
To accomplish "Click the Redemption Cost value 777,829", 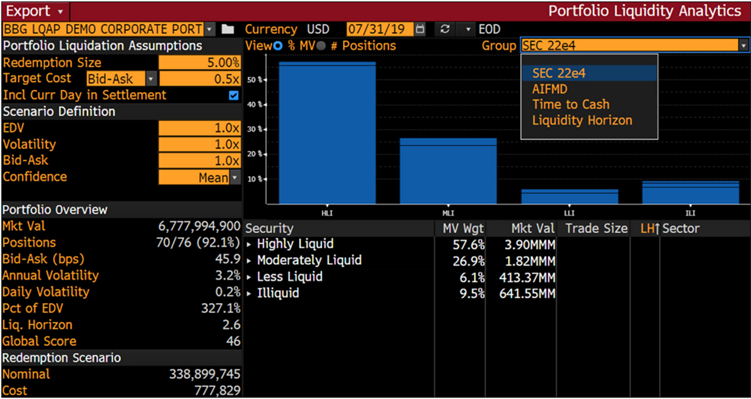I will coord(217,391).
